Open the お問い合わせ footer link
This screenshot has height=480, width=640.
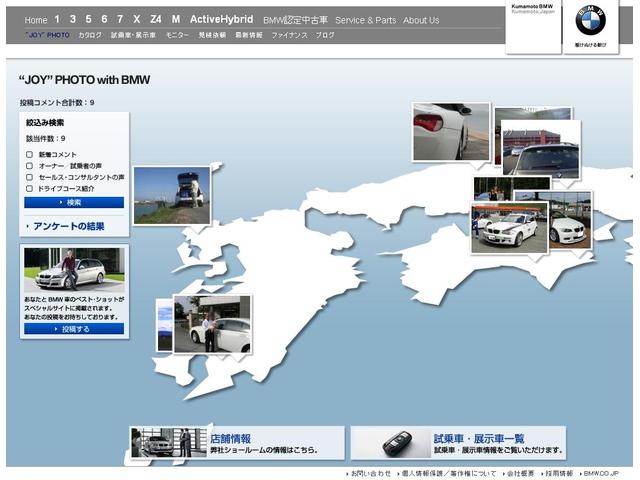point(369,473)
